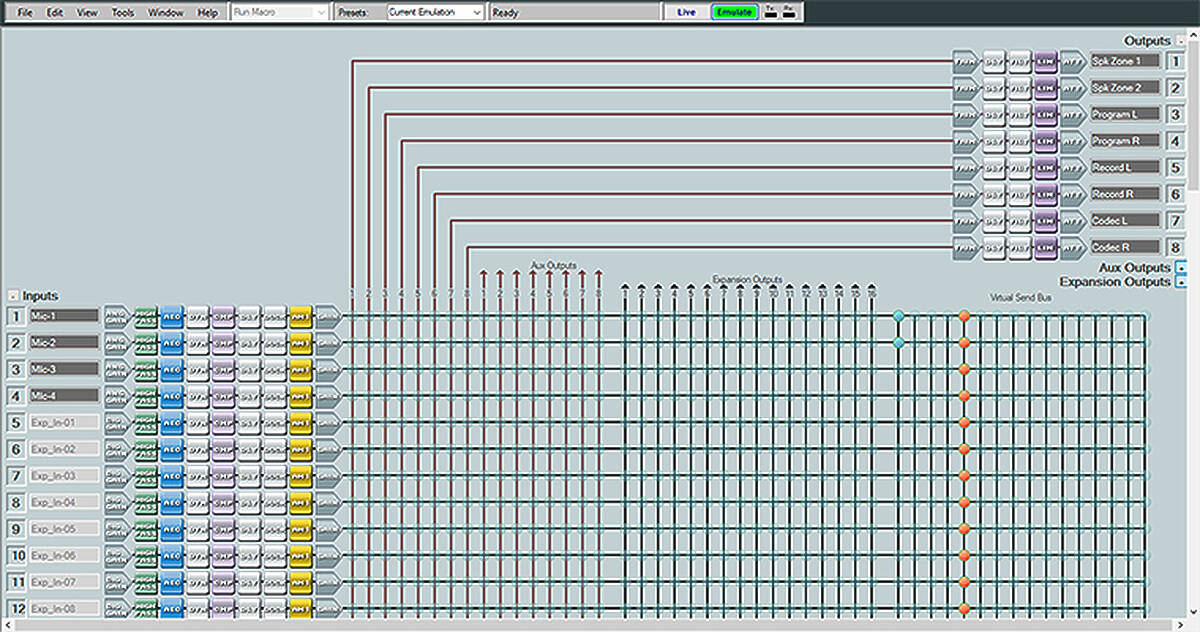Select the Exp_In-03 input label field
Viewport: 1200px width, 632px height.
coord(64,476)
